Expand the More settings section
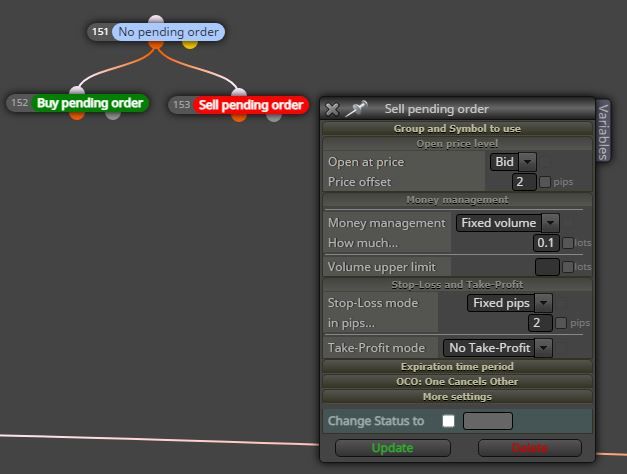Image resolution: width=627 pixels, height=474 pixels. point(457,396)
